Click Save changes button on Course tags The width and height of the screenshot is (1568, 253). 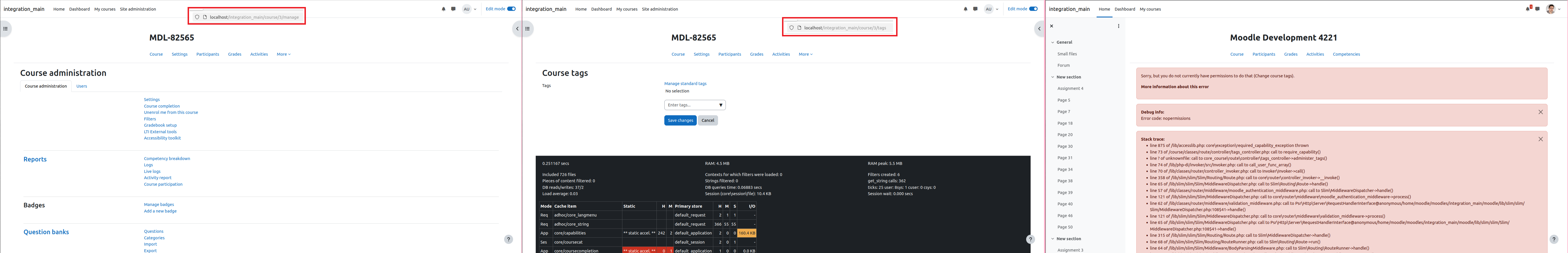point(680,120)
